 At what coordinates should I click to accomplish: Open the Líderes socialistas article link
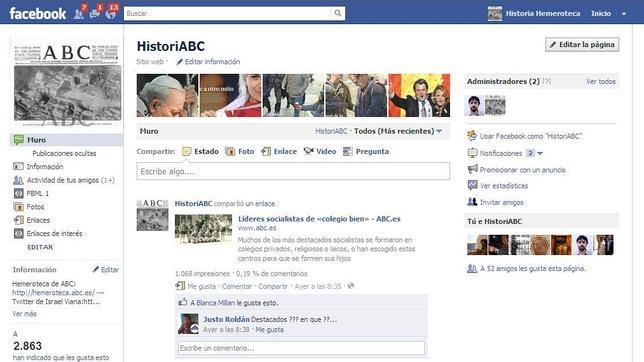(319, 219)
